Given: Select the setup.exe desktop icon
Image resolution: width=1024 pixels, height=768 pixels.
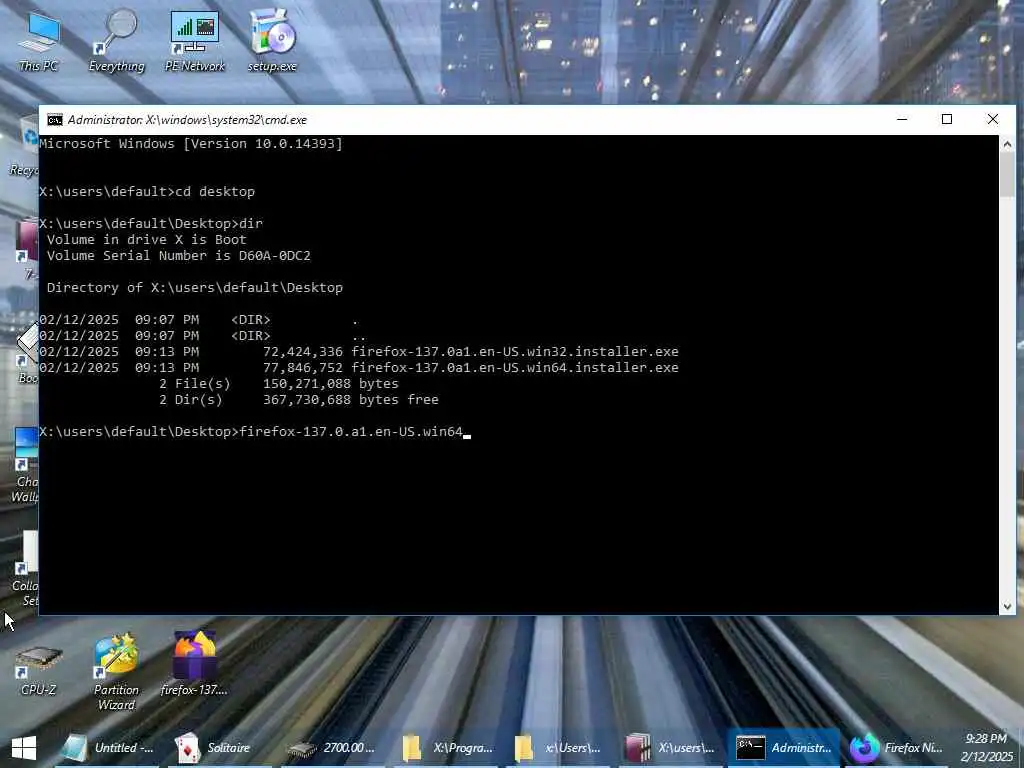Looking at the screenshot, I should pos(272,41).
